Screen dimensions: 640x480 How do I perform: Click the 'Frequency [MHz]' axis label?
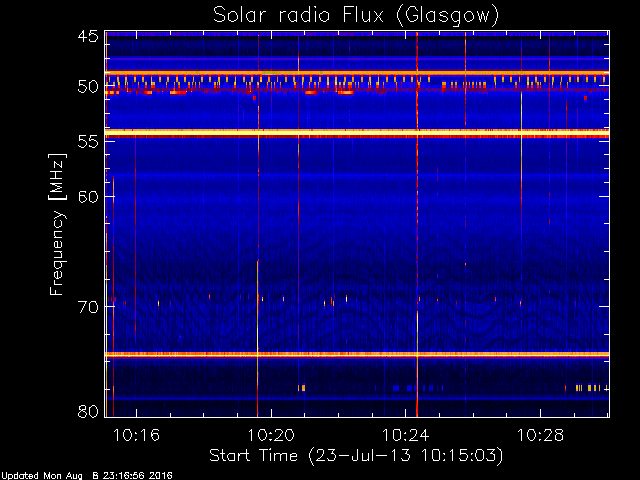(x=57, y=224)
